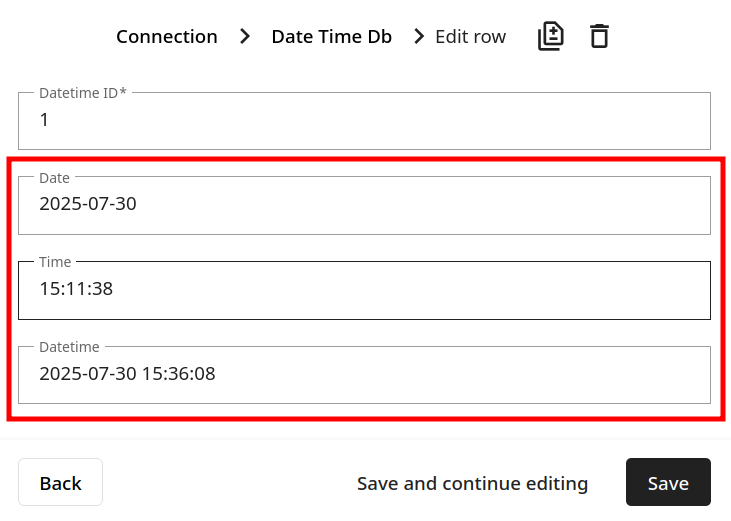Click the Edit row breadcrumb text

(x=470, y=37)
